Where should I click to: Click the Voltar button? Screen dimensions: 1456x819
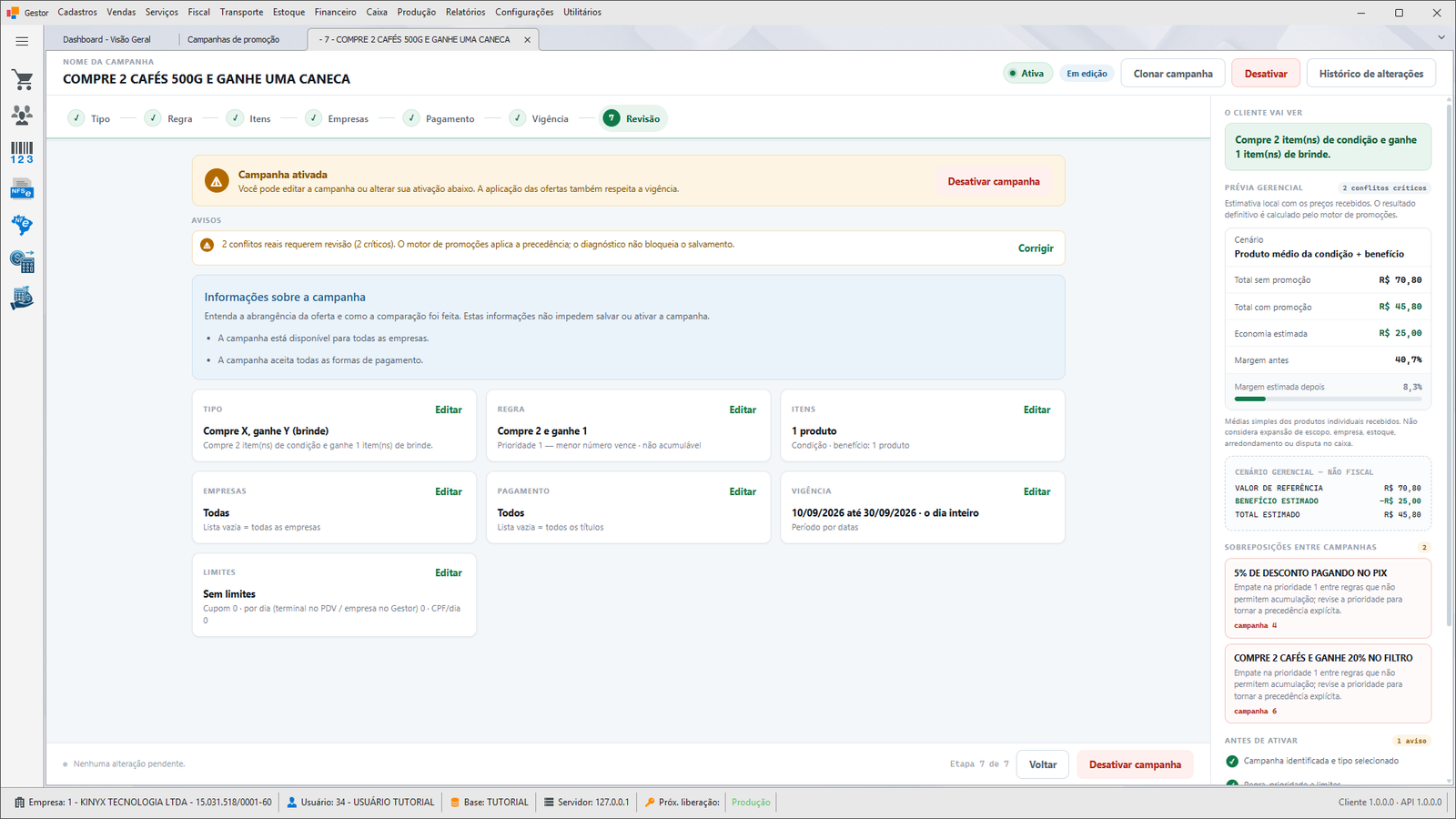1043,764
